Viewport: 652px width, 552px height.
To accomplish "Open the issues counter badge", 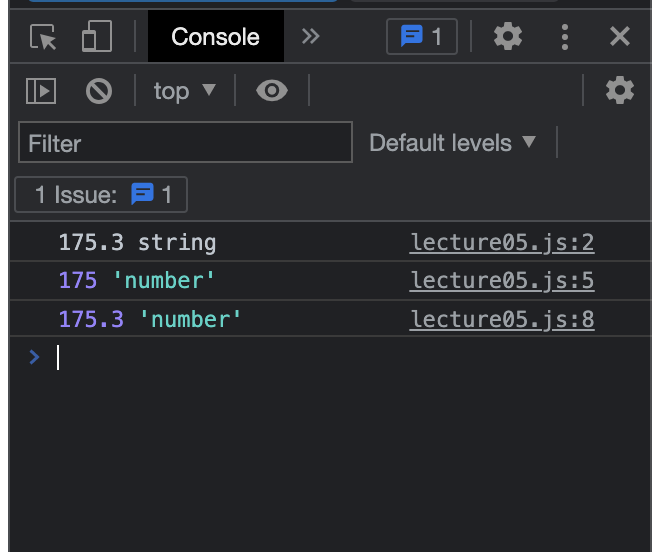I will [421, 37].
